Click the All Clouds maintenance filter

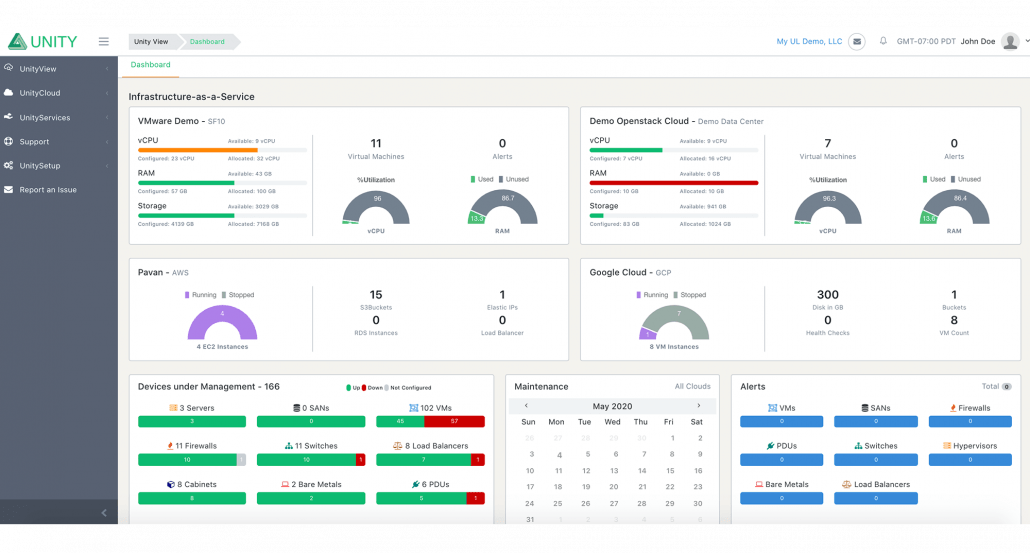pos(692,387)
